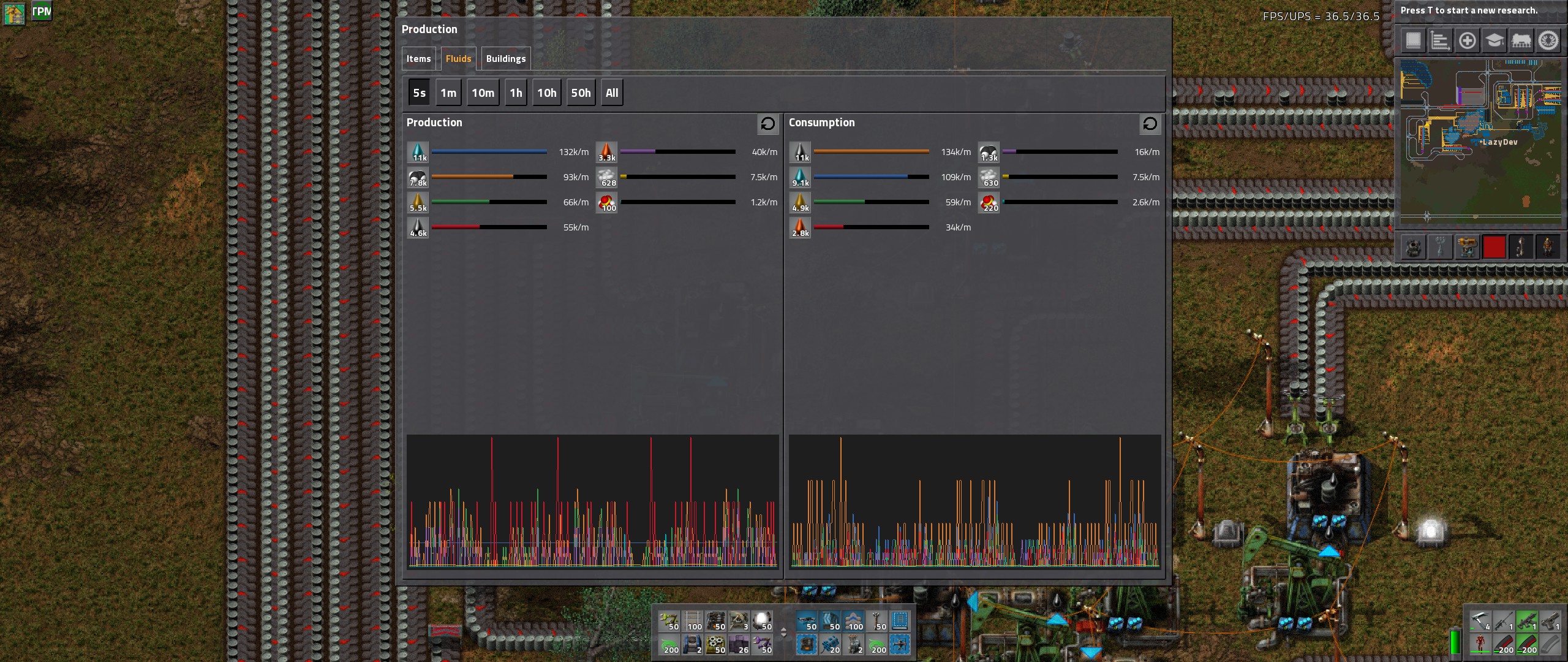This screenshot has height=662, width=1568.
Task: Select the power pole item with 50 in quickbar
Action: coord(876,621)
